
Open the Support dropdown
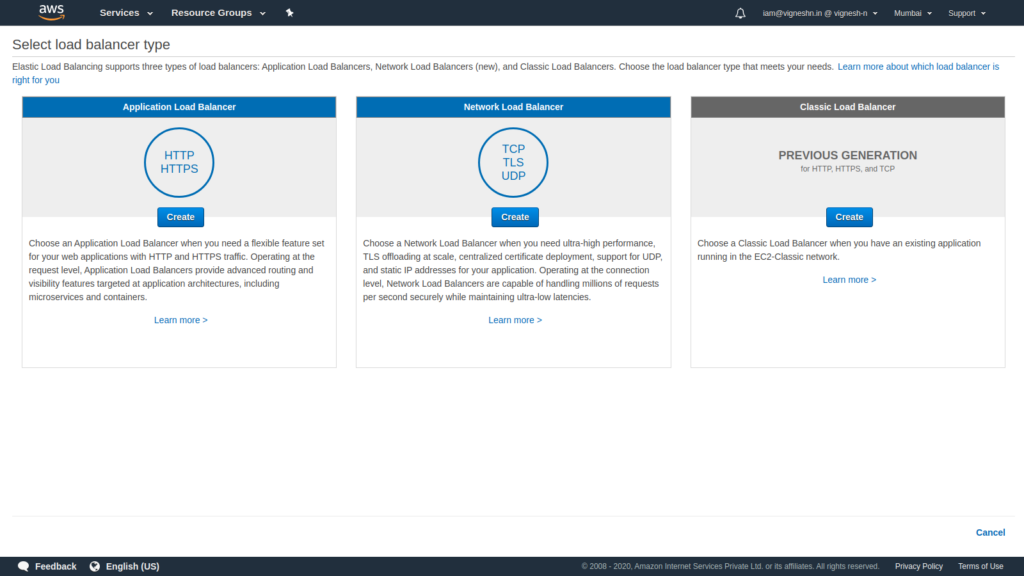pos(967,13)
